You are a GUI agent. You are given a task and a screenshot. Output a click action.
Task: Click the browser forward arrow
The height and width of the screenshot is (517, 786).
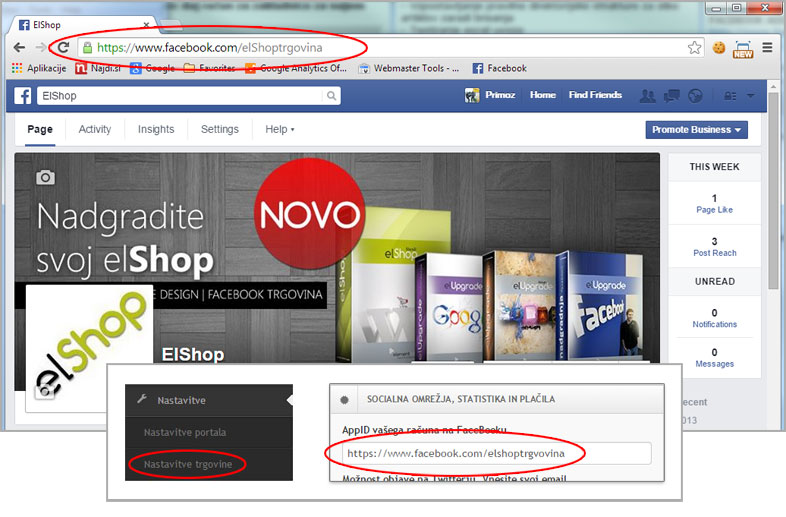(x=41, y=48)
